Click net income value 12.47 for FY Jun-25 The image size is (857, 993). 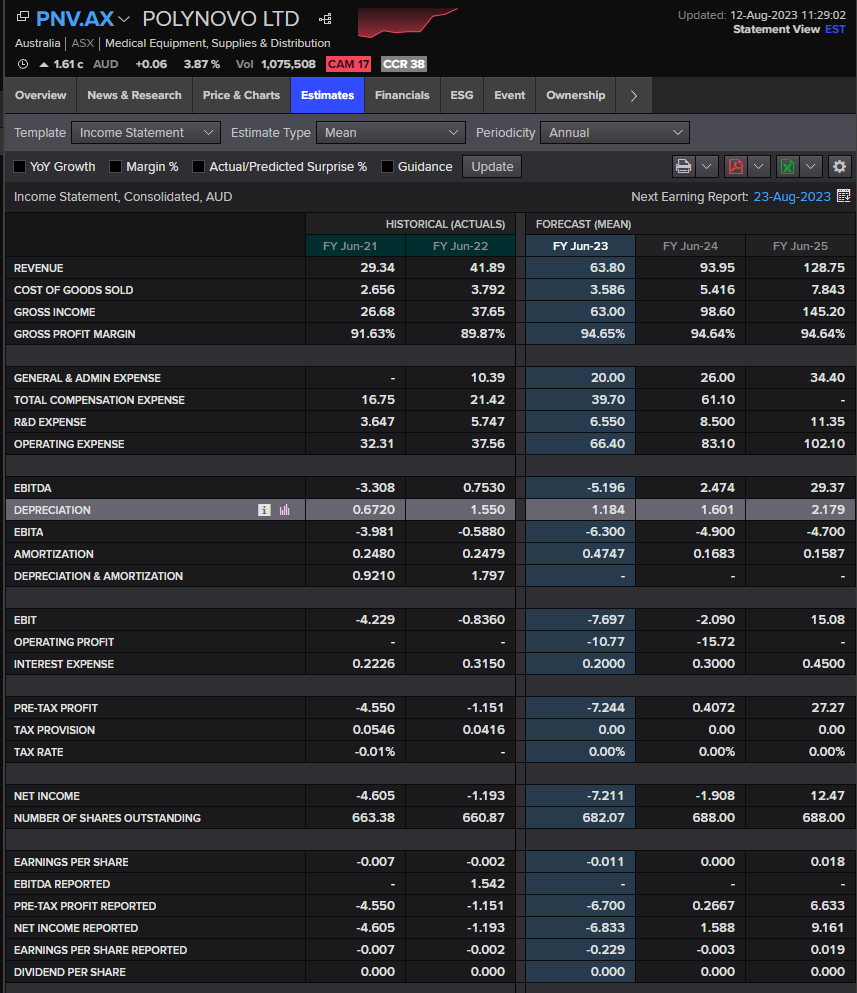coord(827,796)
